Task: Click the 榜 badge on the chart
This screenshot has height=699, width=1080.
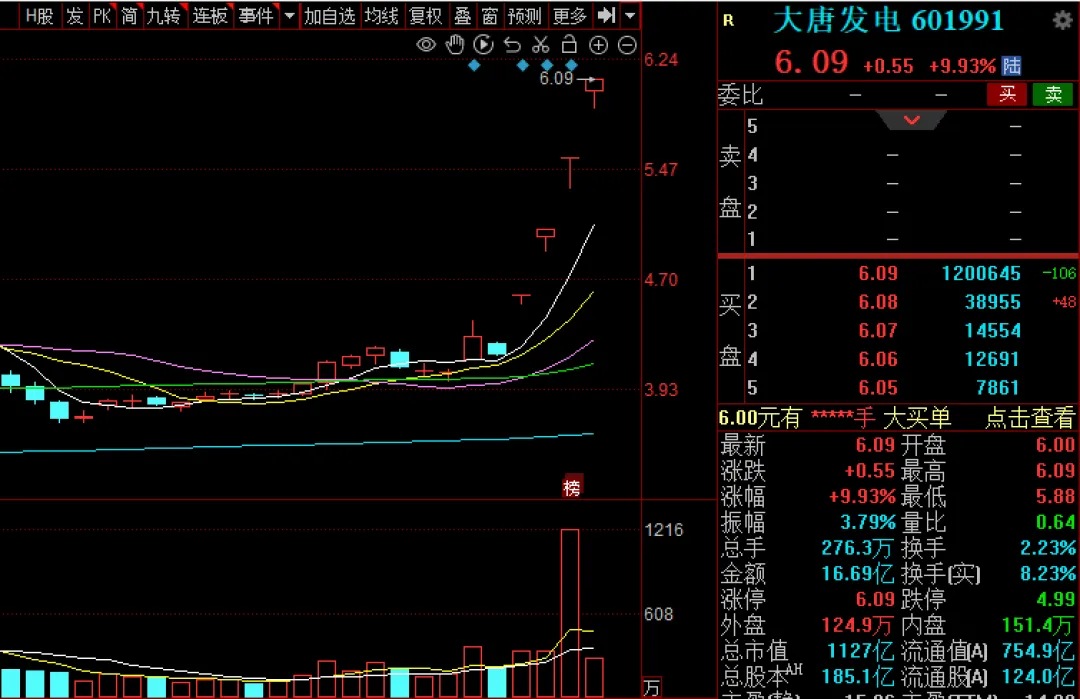Action: coord(572,488)
